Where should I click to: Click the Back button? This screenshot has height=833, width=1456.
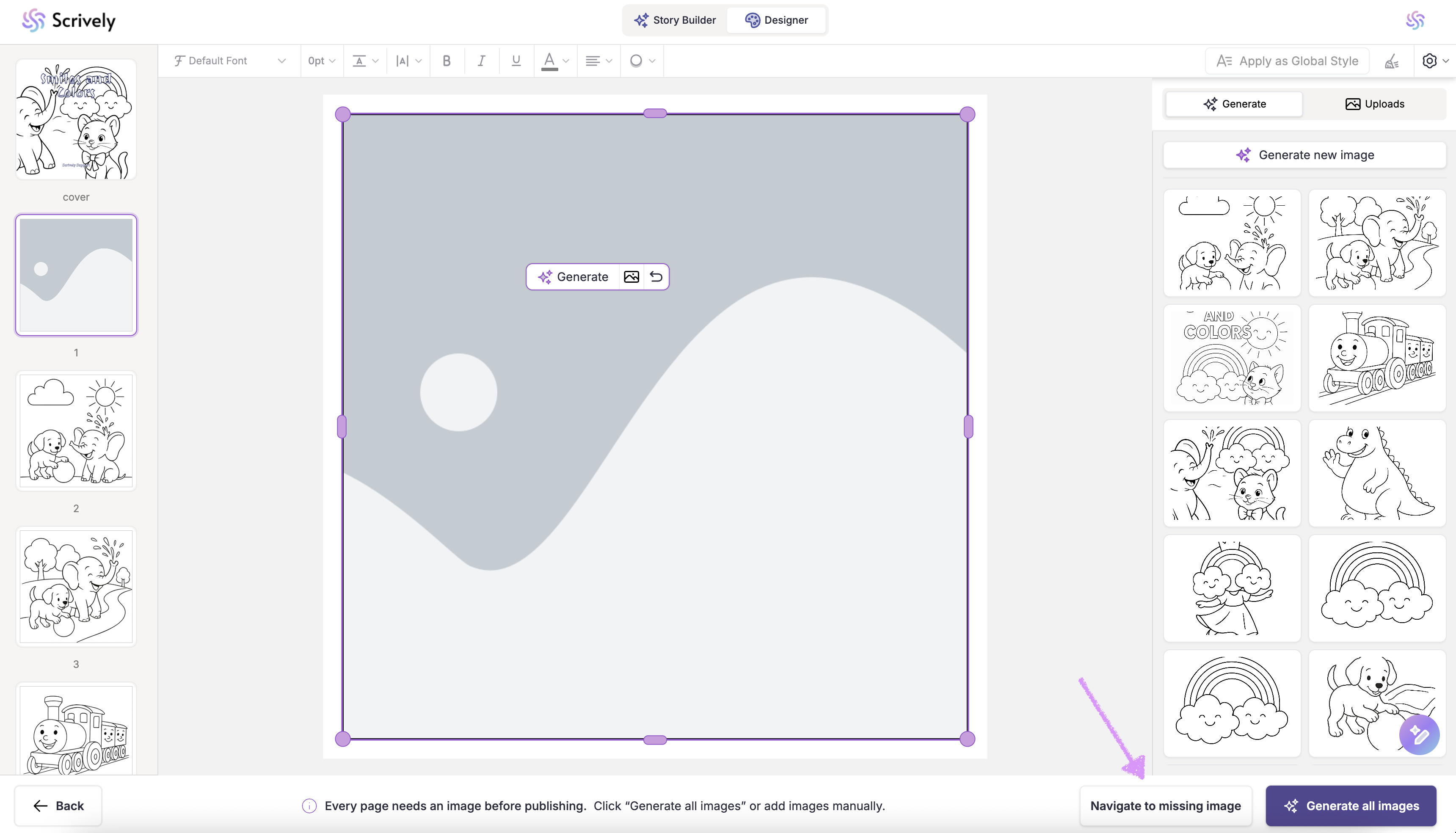[x=58, y=805]
